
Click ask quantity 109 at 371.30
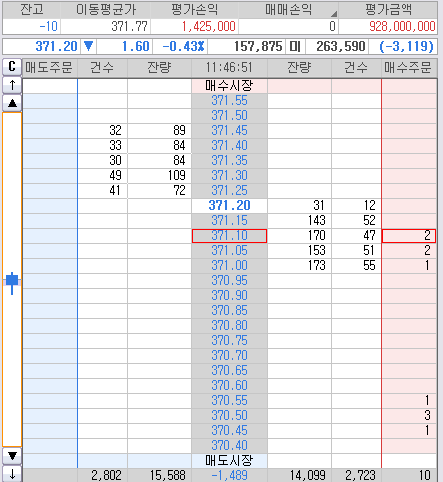[x=159, y=176]
